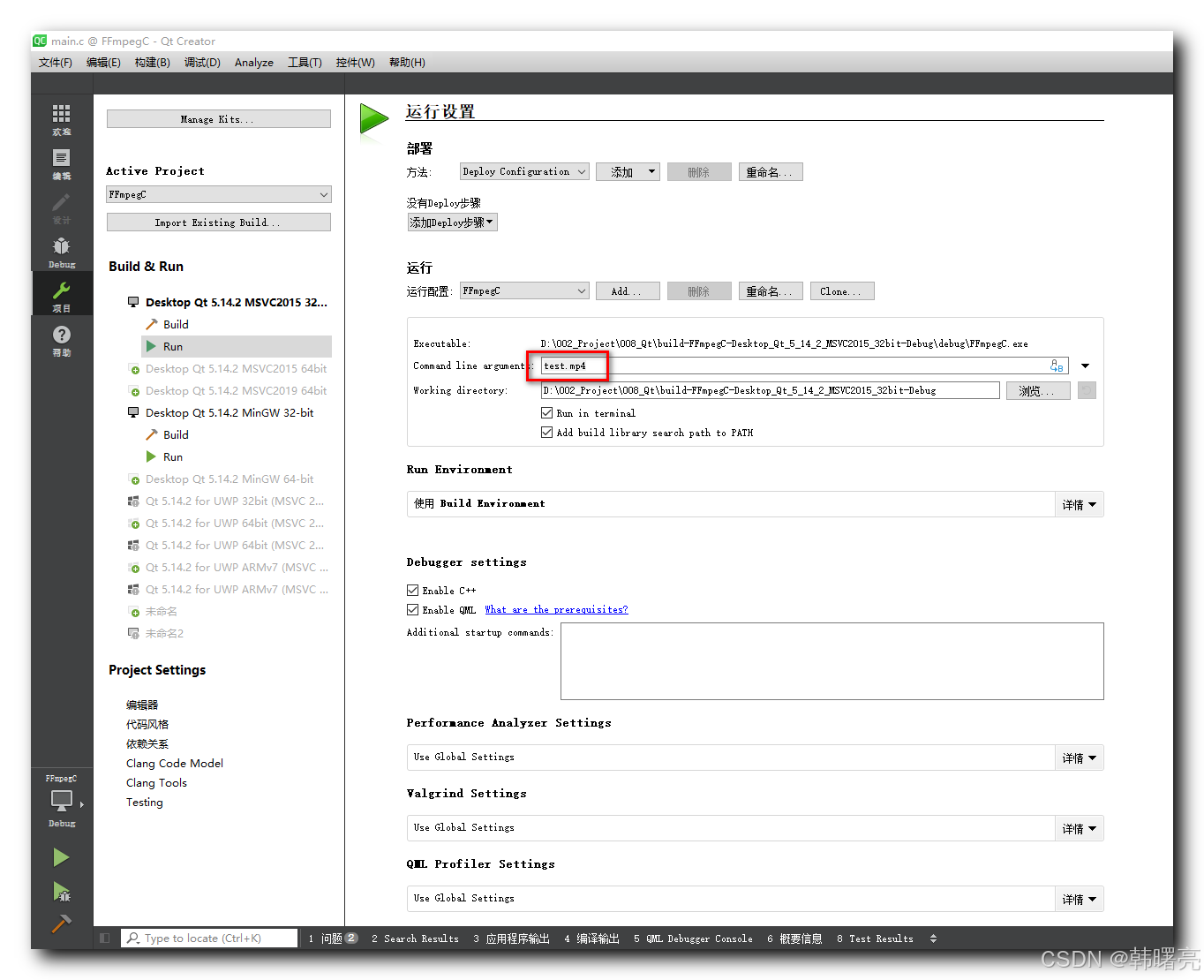Toggle the sidebar with status bar icon
1204x980 pixels.
[105, 939]
